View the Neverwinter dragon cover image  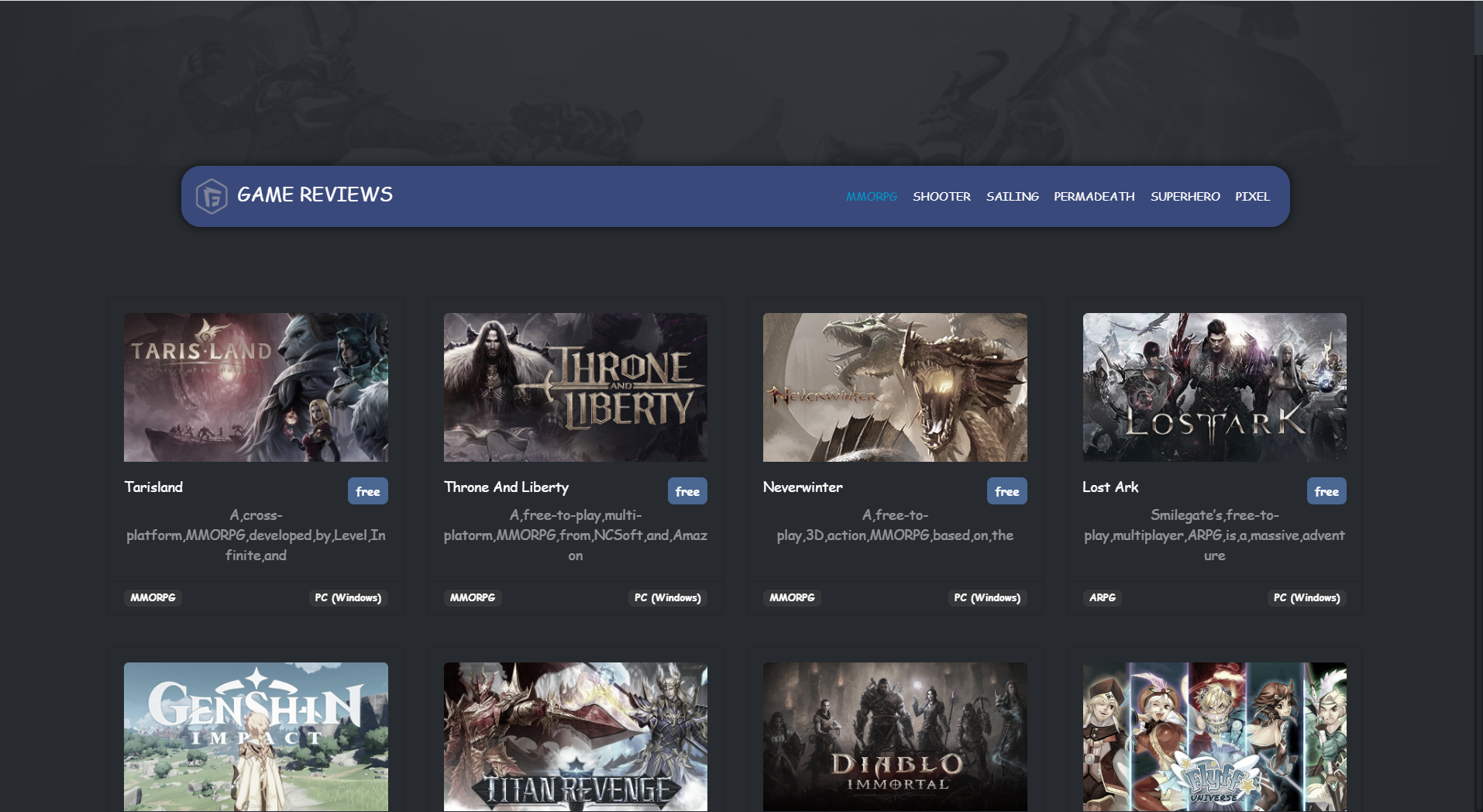pos(895,387)
